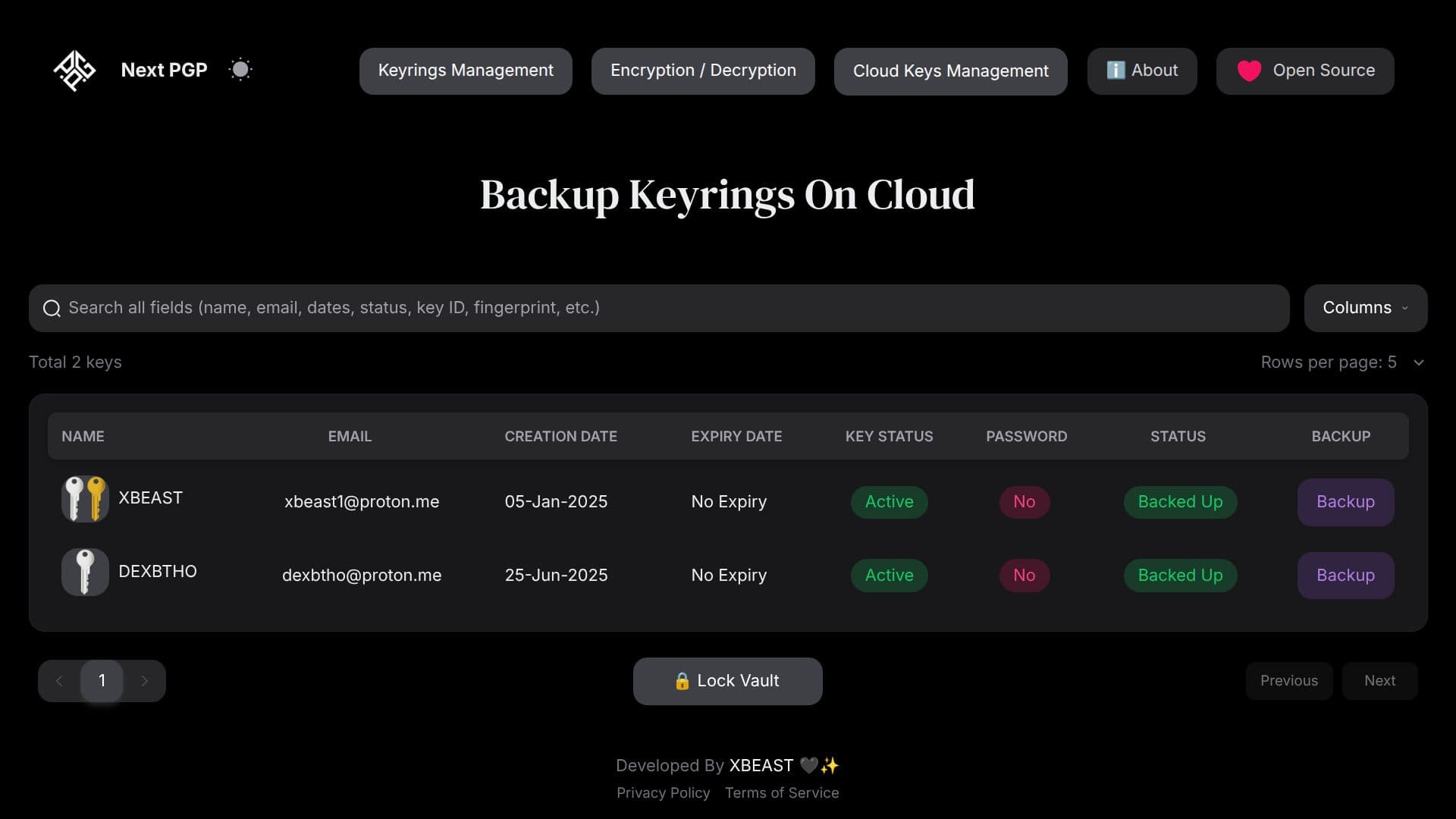Open Keyrings Management menu
1456x819 pixels.
click(466, 71)
